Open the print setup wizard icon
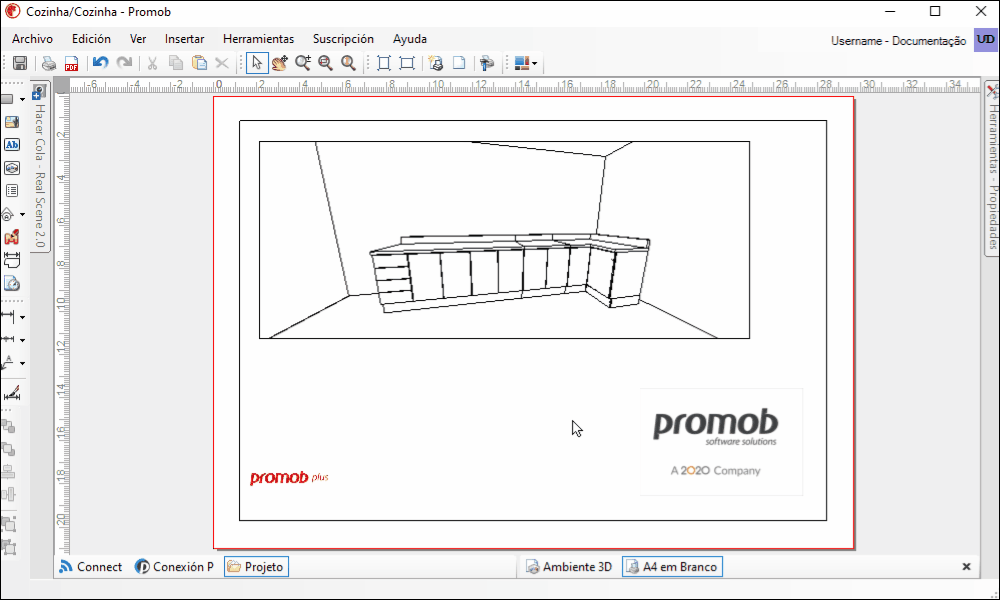The height and width of the screenshot is (600, 1000). pos(436,63)
